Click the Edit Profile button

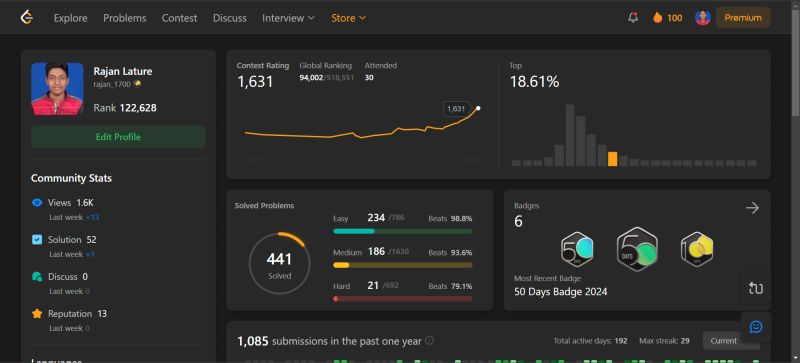click(118, 137)
